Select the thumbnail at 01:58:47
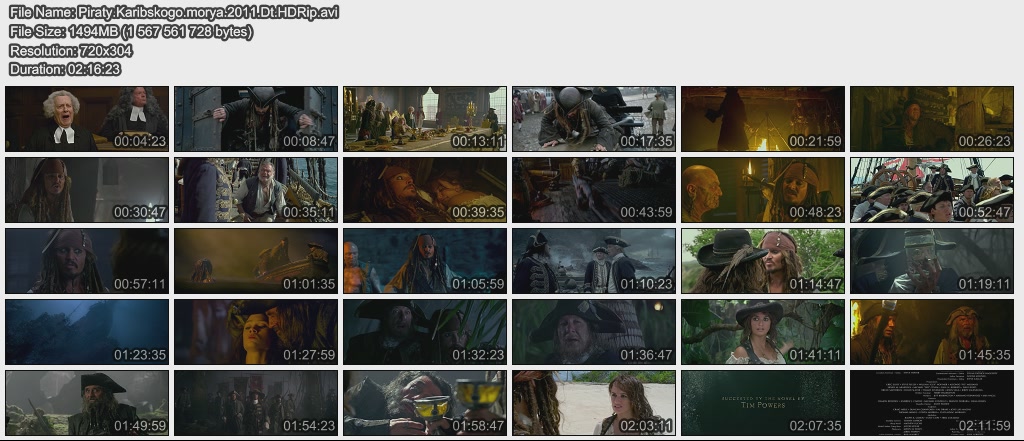Screen dimensions: 1024x441 coord(425,403)
